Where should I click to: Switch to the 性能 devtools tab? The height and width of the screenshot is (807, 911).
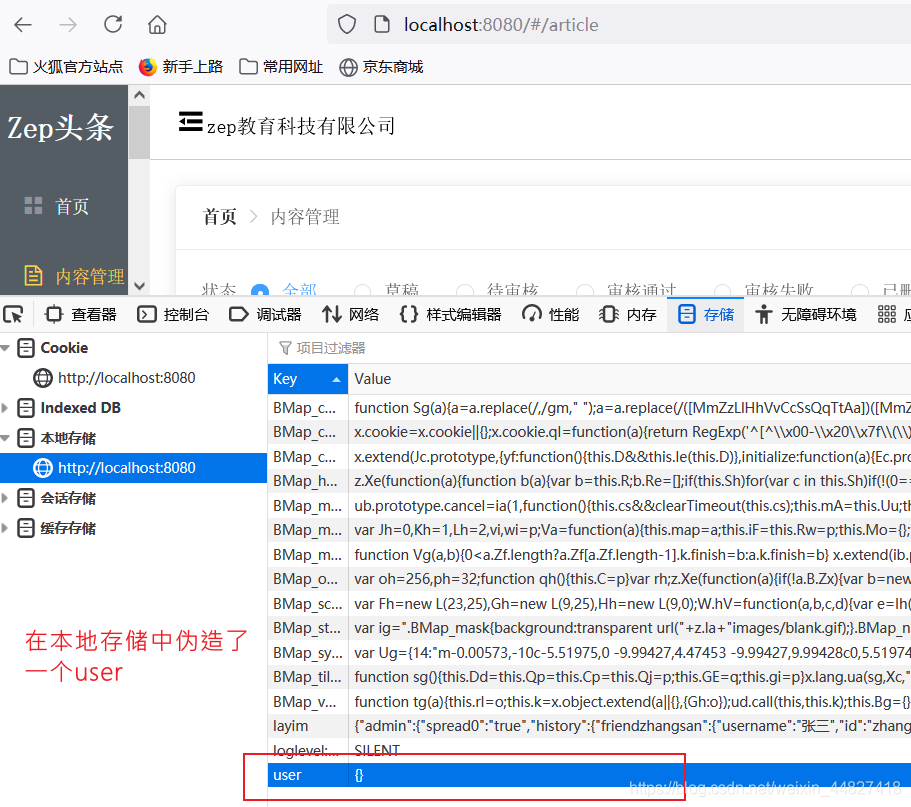550,314
